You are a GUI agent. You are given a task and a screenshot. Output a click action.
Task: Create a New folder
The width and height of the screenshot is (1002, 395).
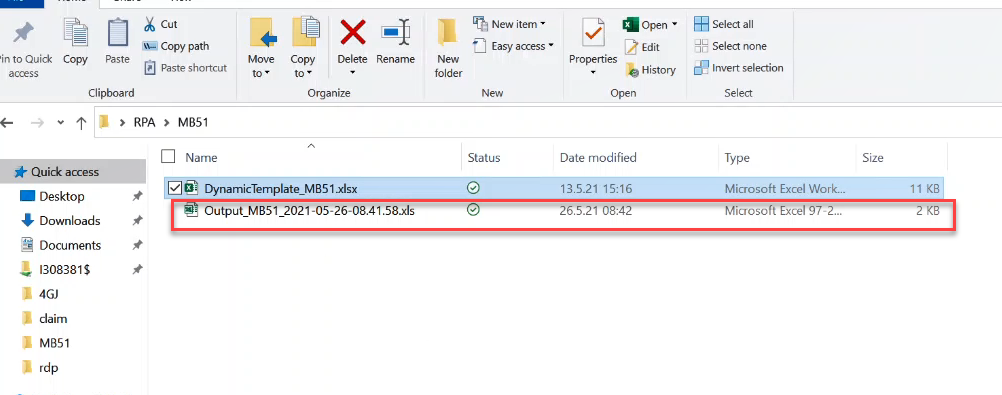(449, 49)
